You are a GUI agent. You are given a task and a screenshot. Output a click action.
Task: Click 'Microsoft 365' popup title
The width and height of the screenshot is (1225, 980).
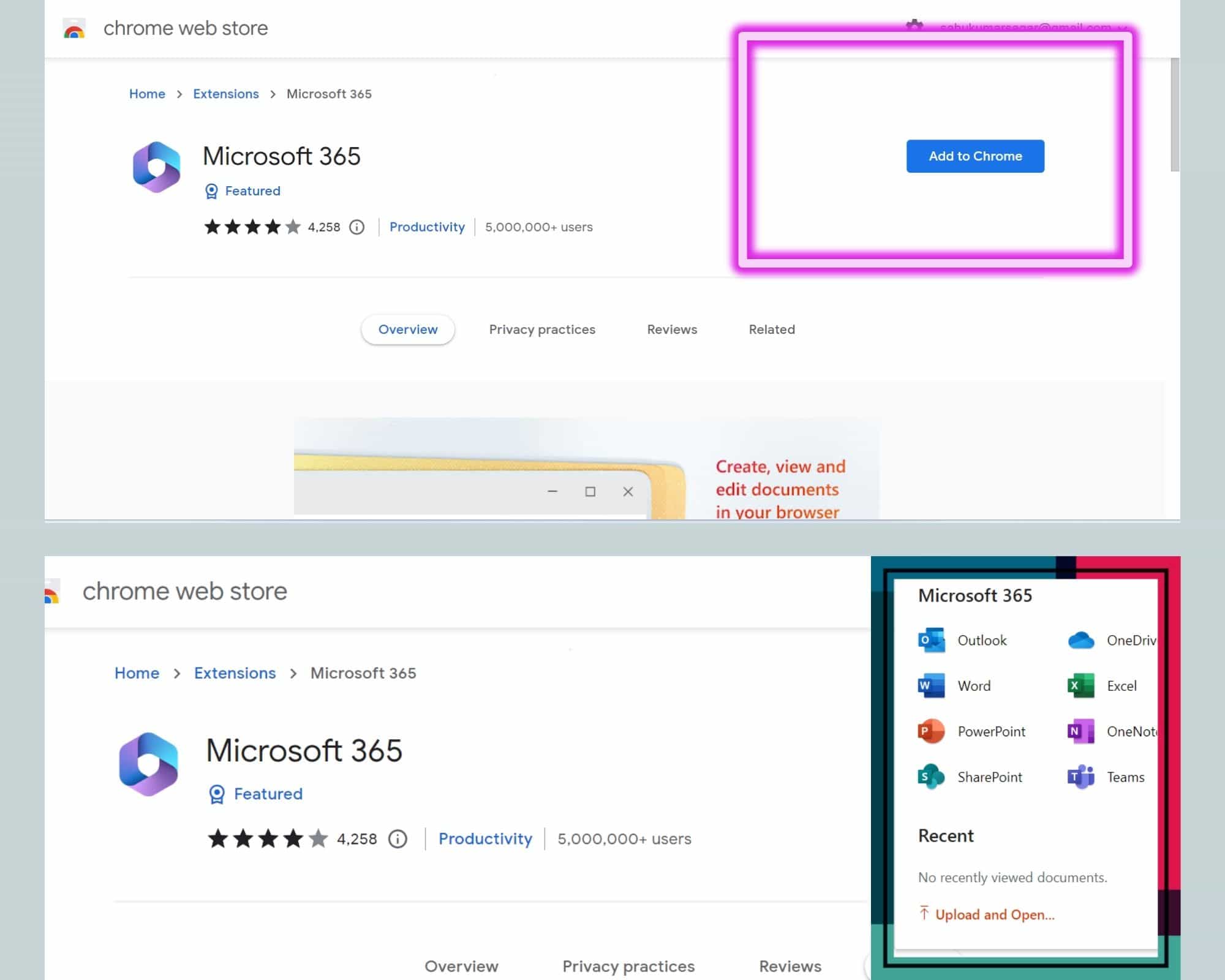(x=975, y=595)
